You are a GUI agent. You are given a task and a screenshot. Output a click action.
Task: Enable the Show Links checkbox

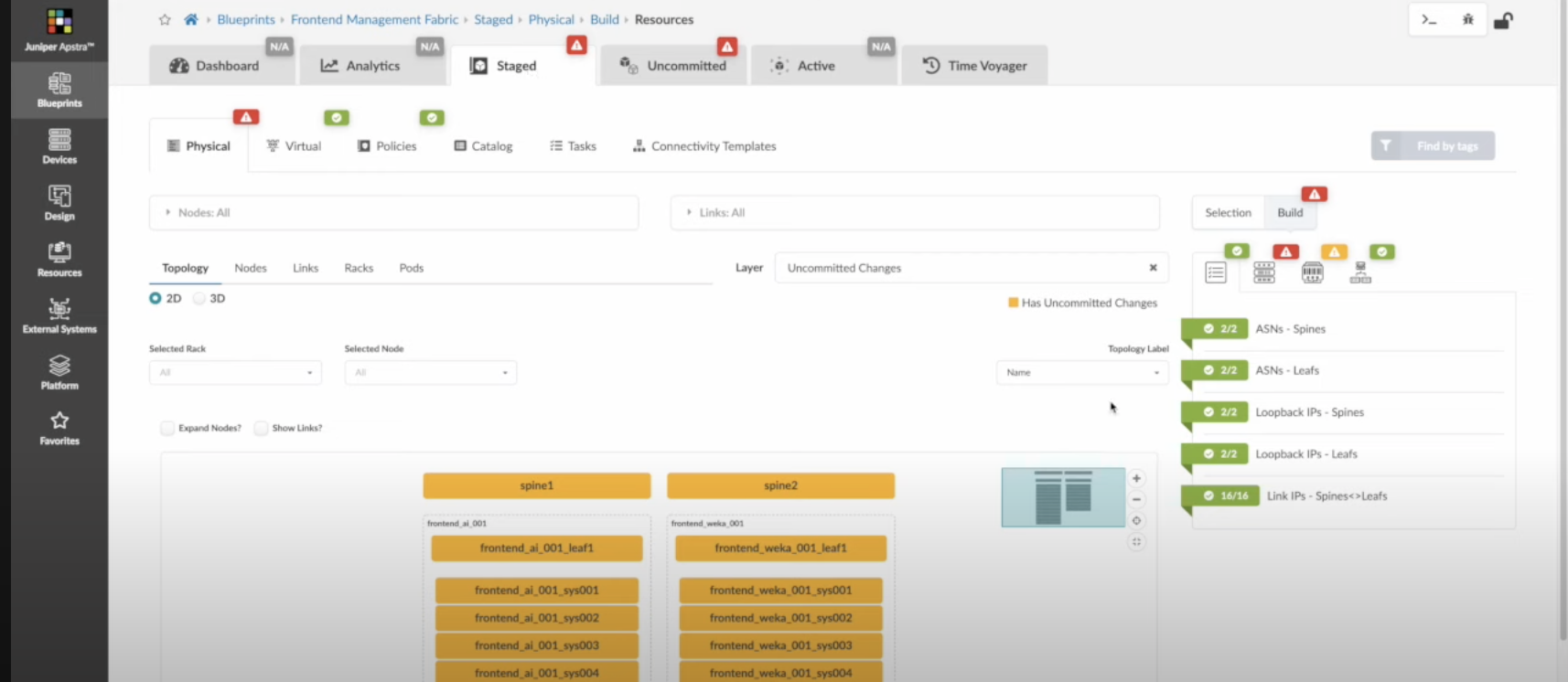262,428
